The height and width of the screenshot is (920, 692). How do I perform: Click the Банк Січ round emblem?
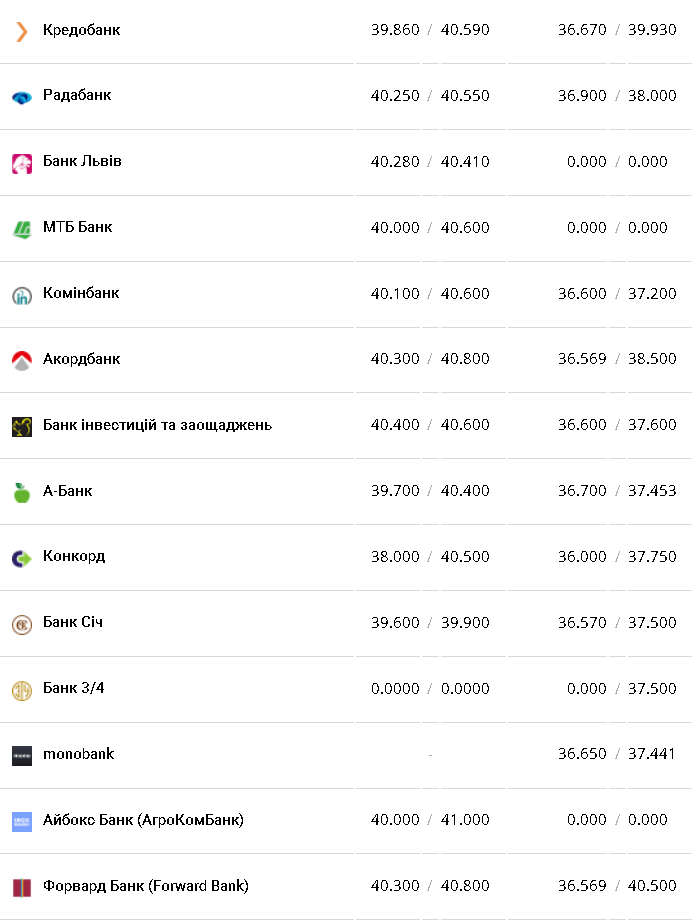click(22, 624)
